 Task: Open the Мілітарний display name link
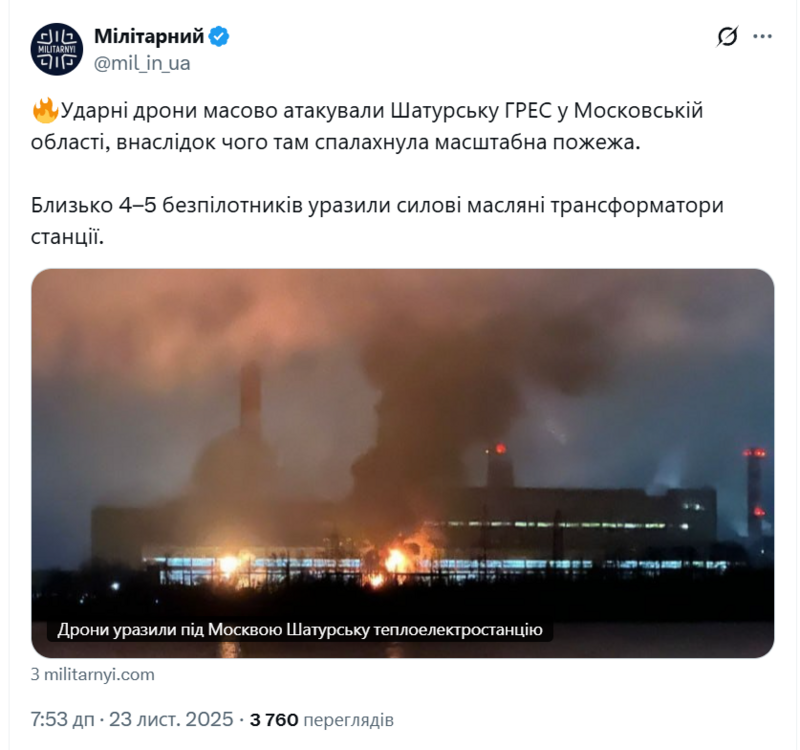click(x=149, y=36)
